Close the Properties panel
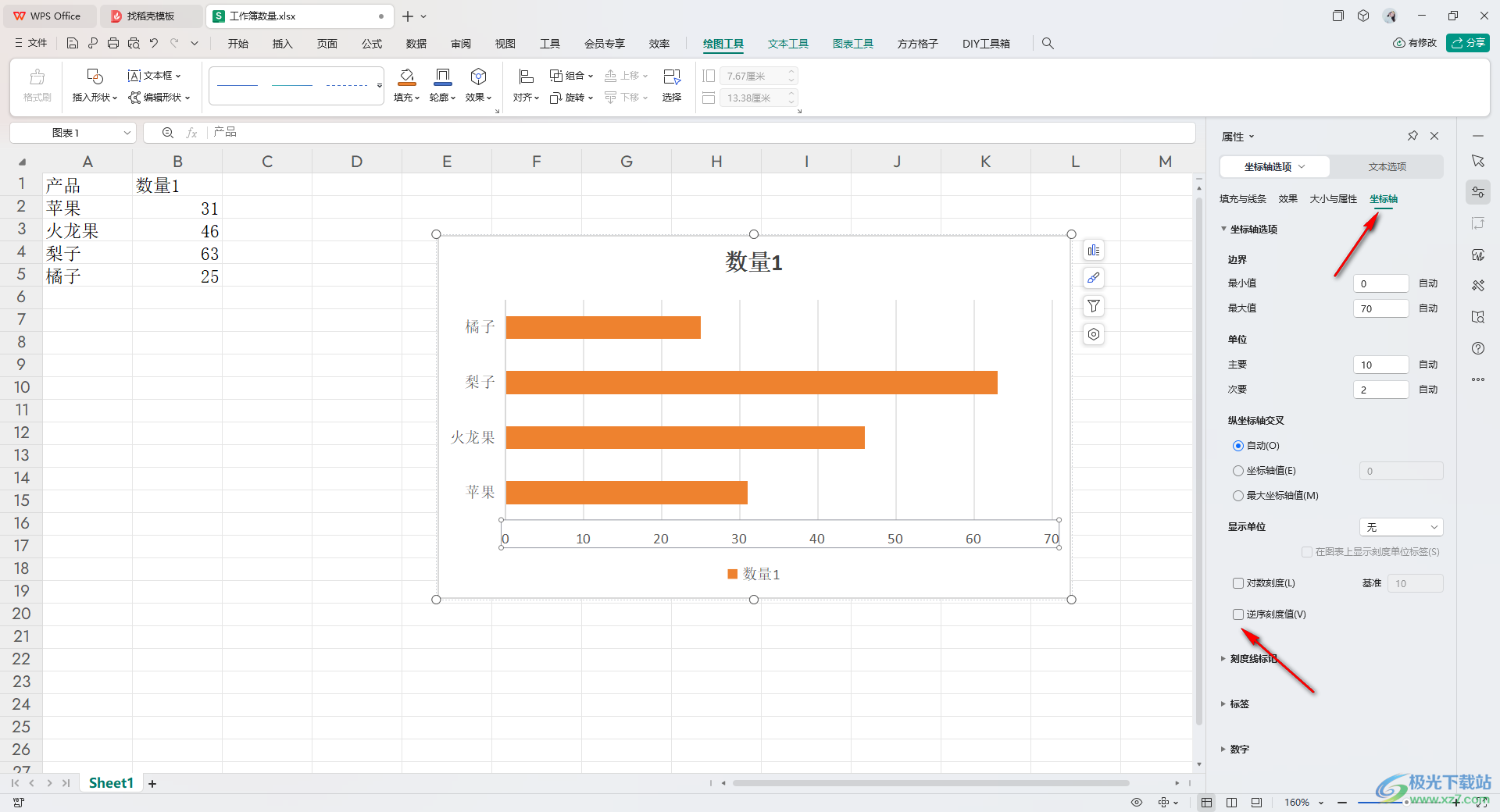This screenshot has height=812, width=1500. tap(1434, 136)
